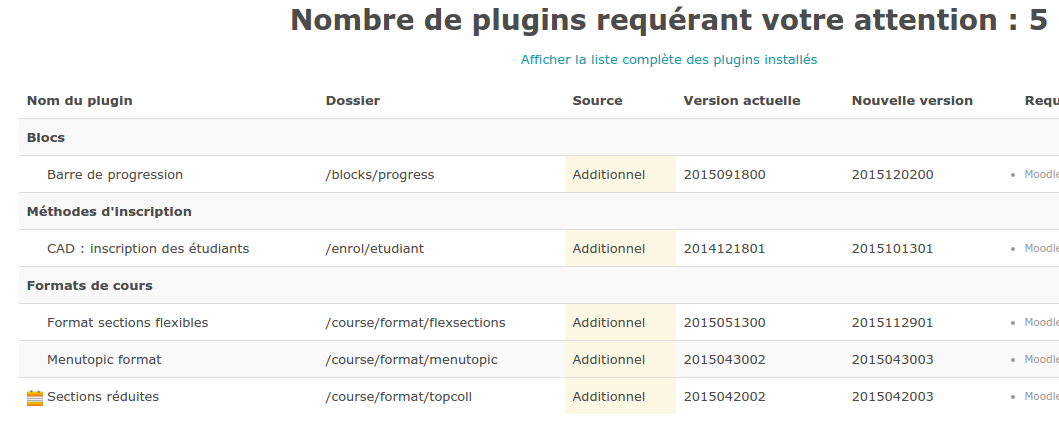Click new version number 2015120200

[x=892, y=175]
